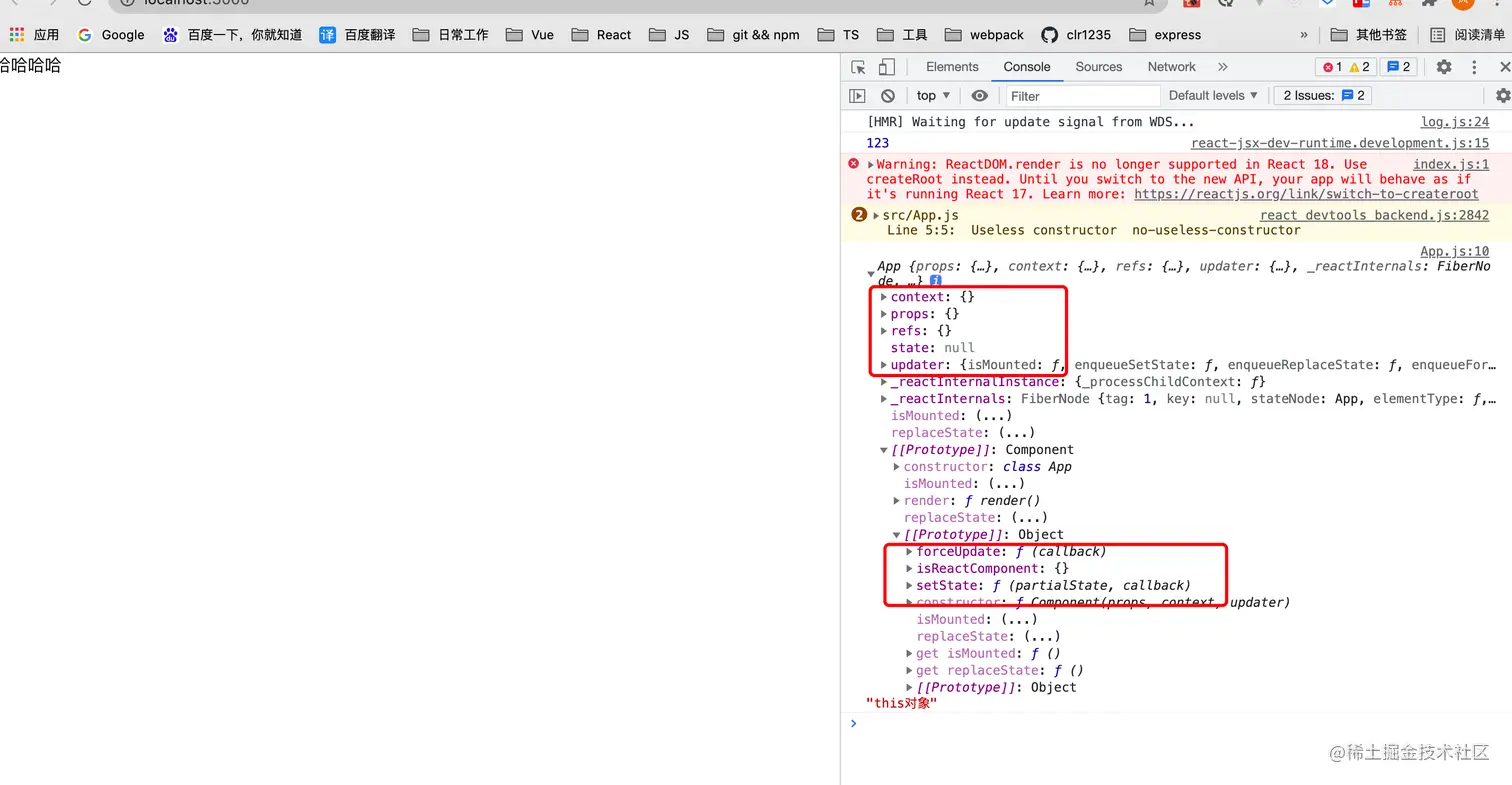Open the Google bookmark
The width and height of the screenshot is (1512, 785).
tap(111, 35)
